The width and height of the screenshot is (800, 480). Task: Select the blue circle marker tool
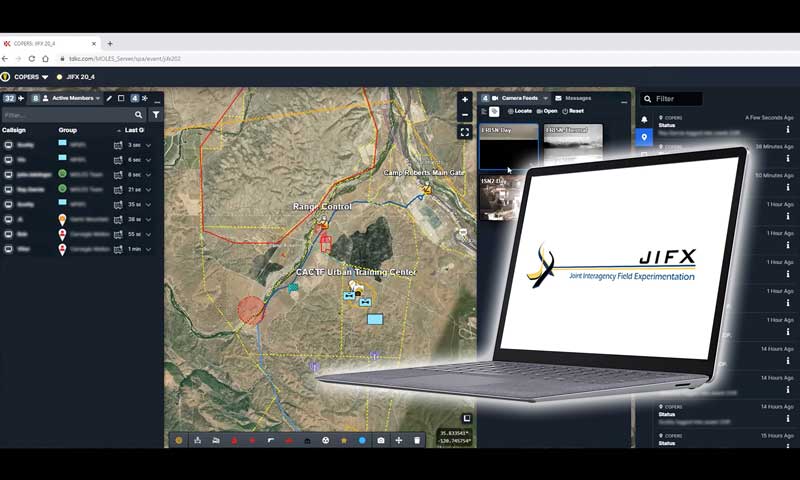point(362,440)
